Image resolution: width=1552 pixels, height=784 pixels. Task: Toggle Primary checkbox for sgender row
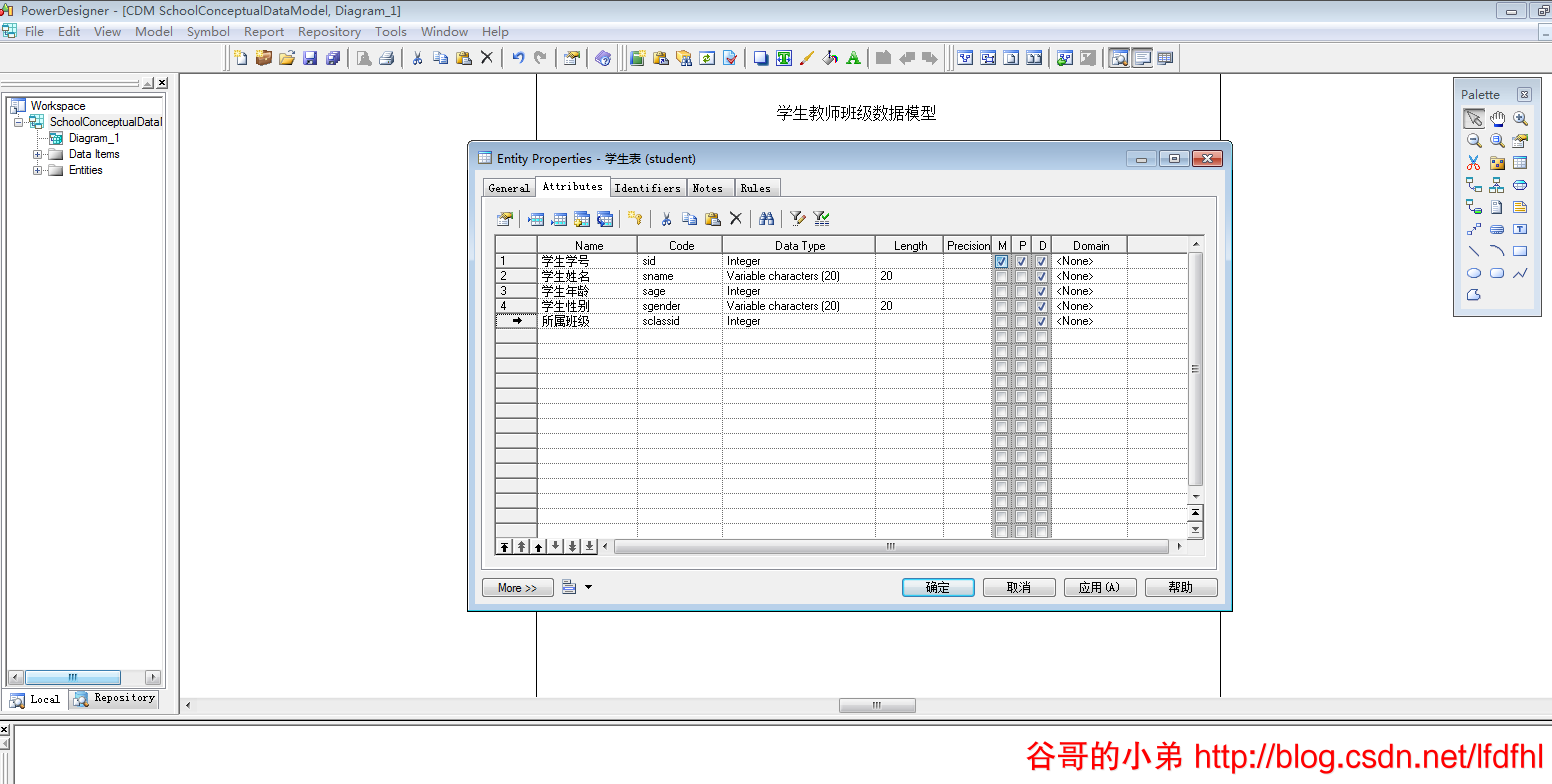pos(1022,306)
